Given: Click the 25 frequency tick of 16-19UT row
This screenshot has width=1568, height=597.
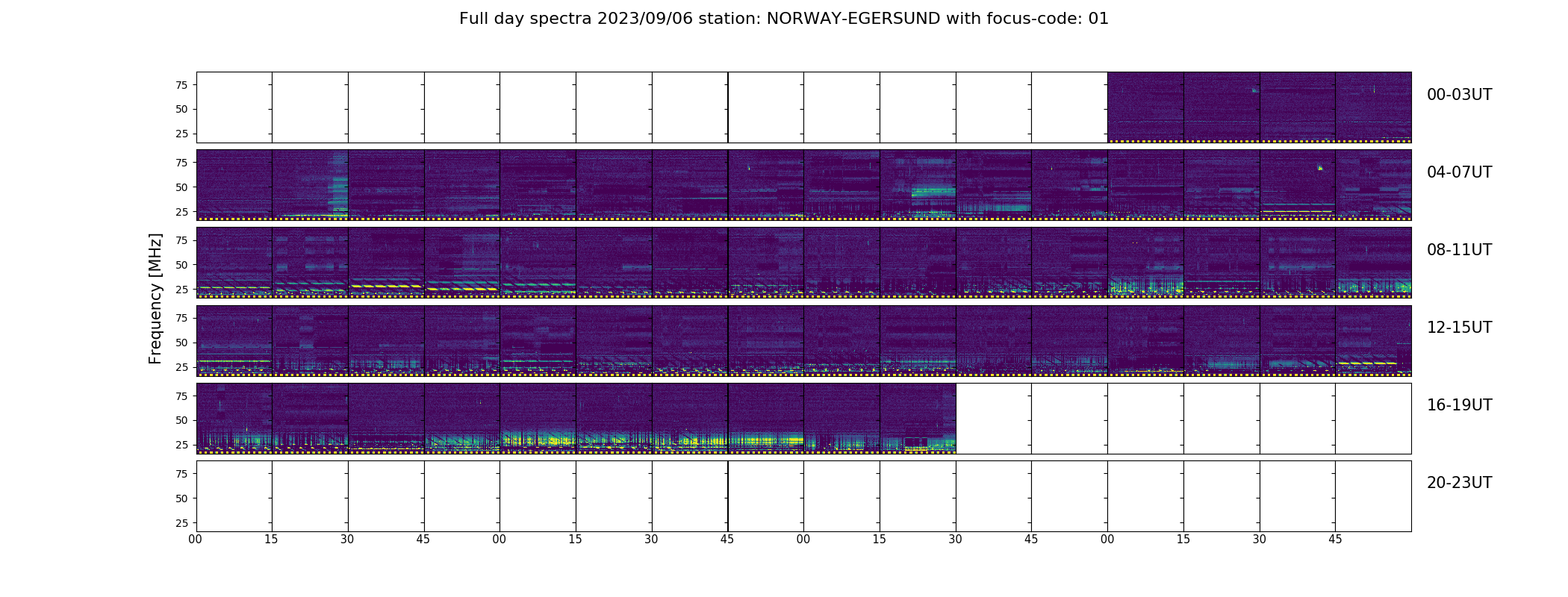Looking at the screenshot, I should (x=181, y=445).
